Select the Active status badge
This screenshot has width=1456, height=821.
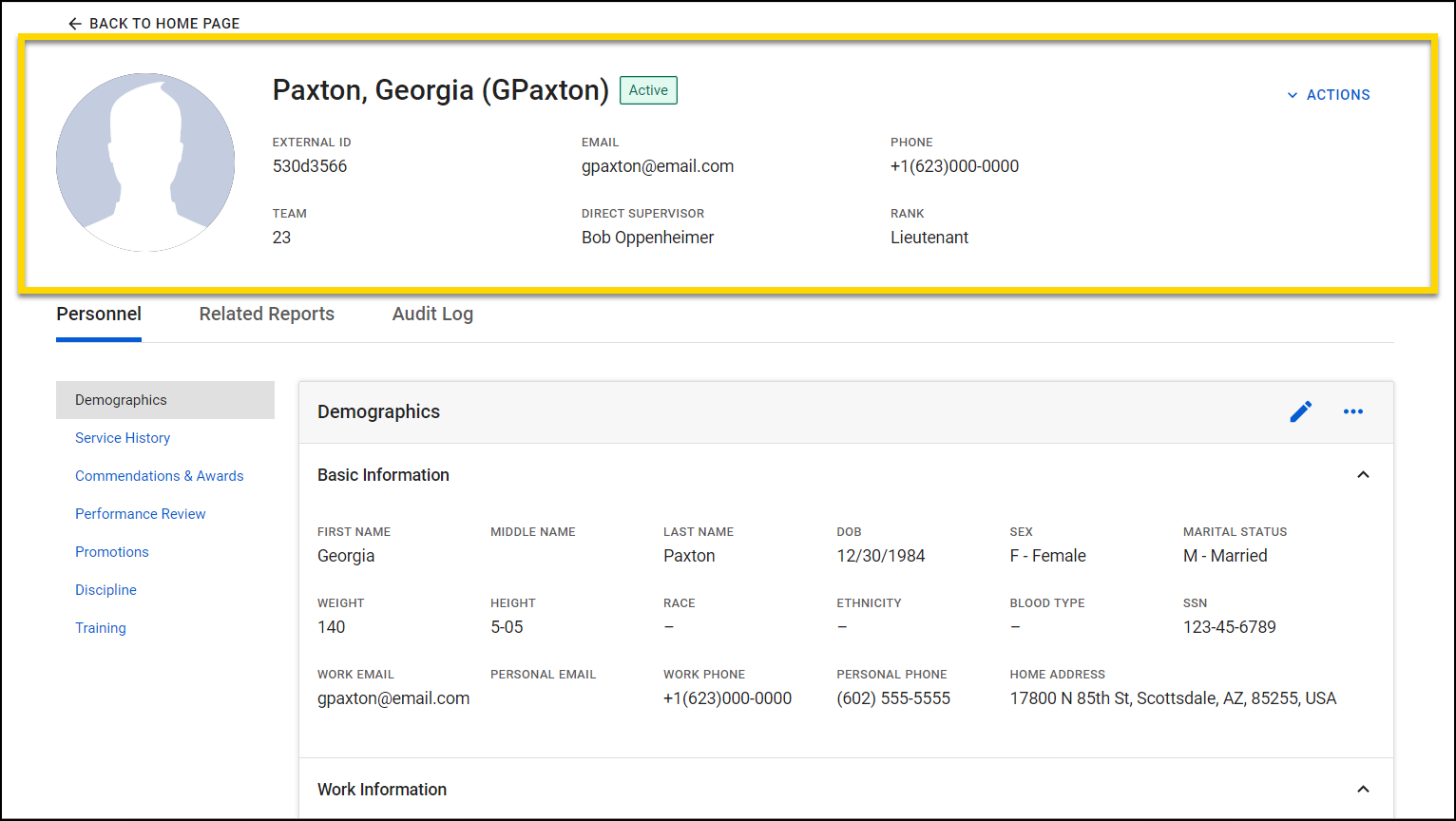(x=648, y=89)
